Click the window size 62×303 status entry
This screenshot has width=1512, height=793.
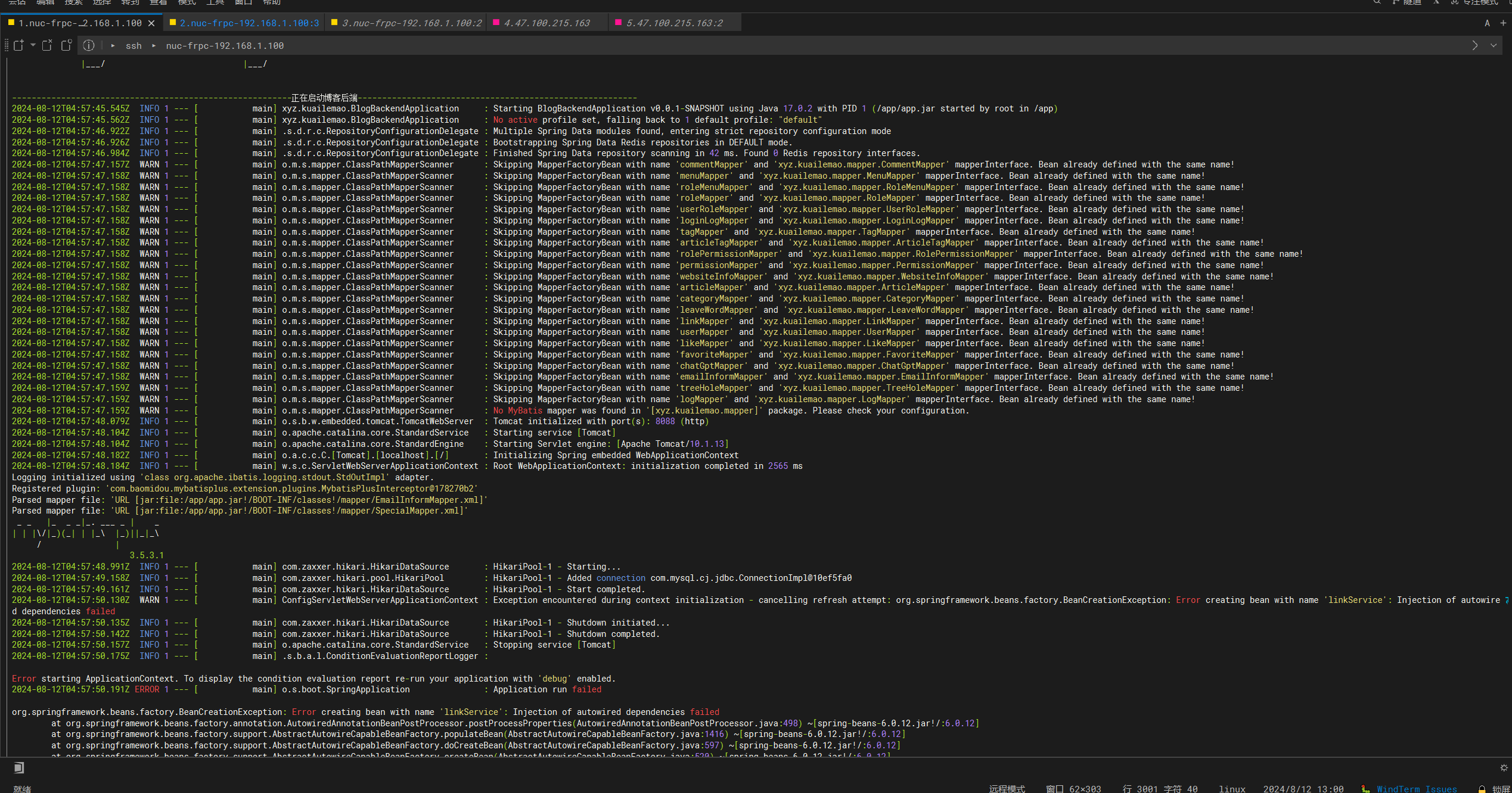pos(1073,788)
